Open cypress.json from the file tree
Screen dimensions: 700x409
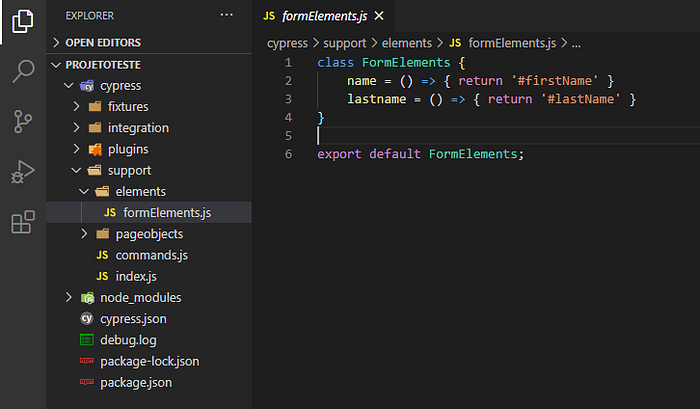pyautogui.click(x=149, y=319)
